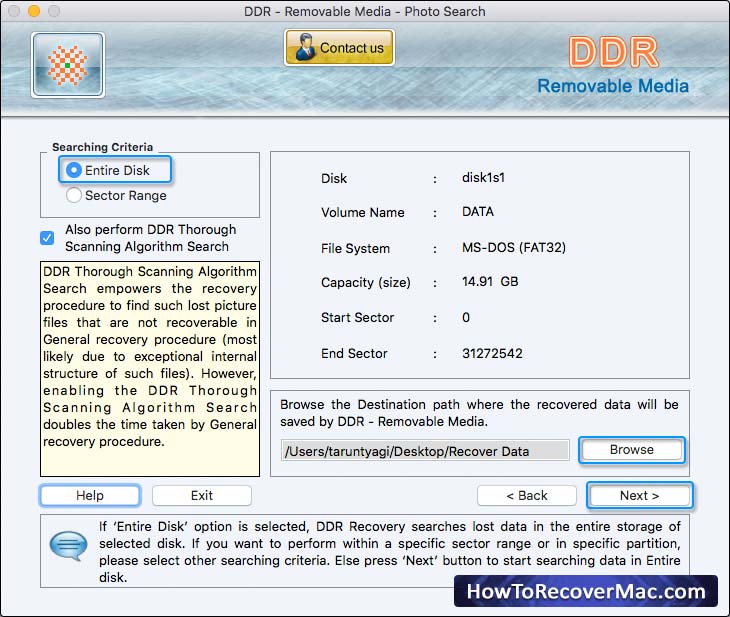The width and height of the screenshot is (730, 617).
Task: Click the Searching Criteria group title
Action: [102, 147]
